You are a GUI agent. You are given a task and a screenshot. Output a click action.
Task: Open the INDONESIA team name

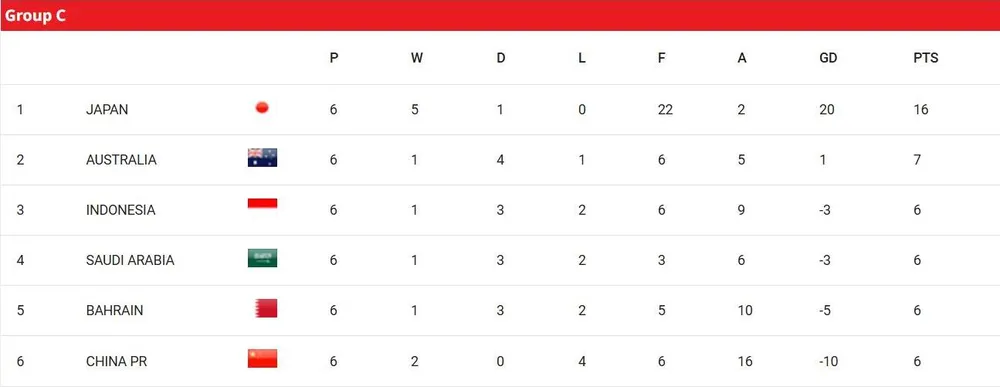click(x=121, y=210)
